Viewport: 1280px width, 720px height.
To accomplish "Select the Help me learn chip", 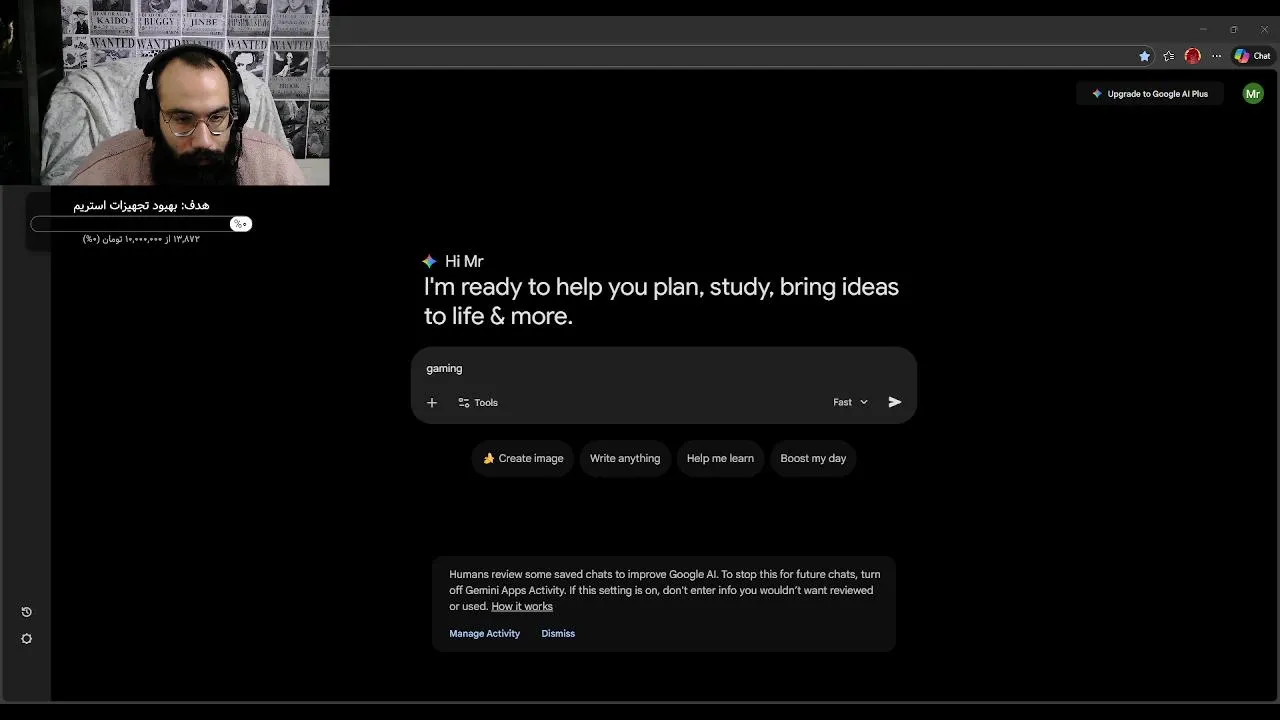I will 720,458.
